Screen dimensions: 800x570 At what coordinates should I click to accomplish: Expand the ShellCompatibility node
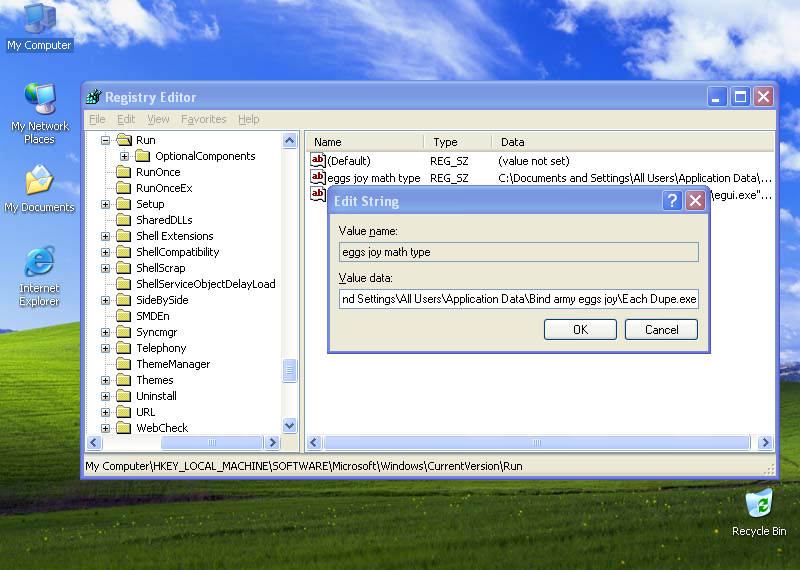click(x=105, y=252)
